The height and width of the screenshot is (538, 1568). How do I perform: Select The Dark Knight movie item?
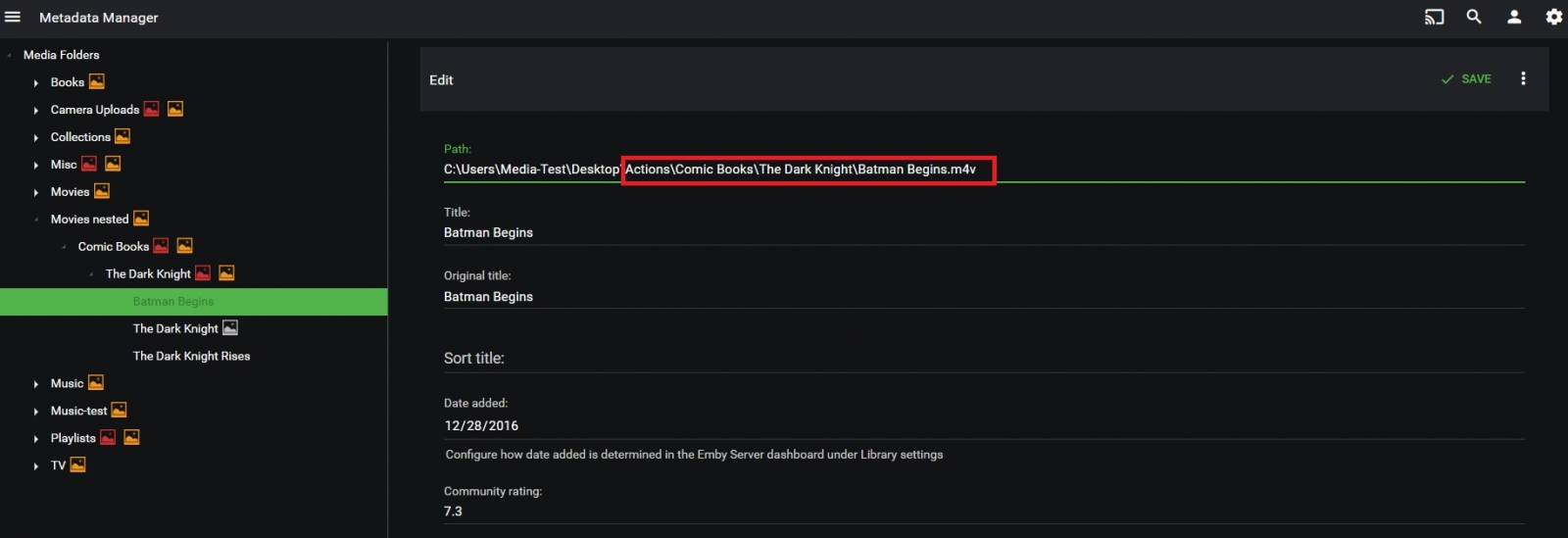pyautogui.click(x=175, y=328)
